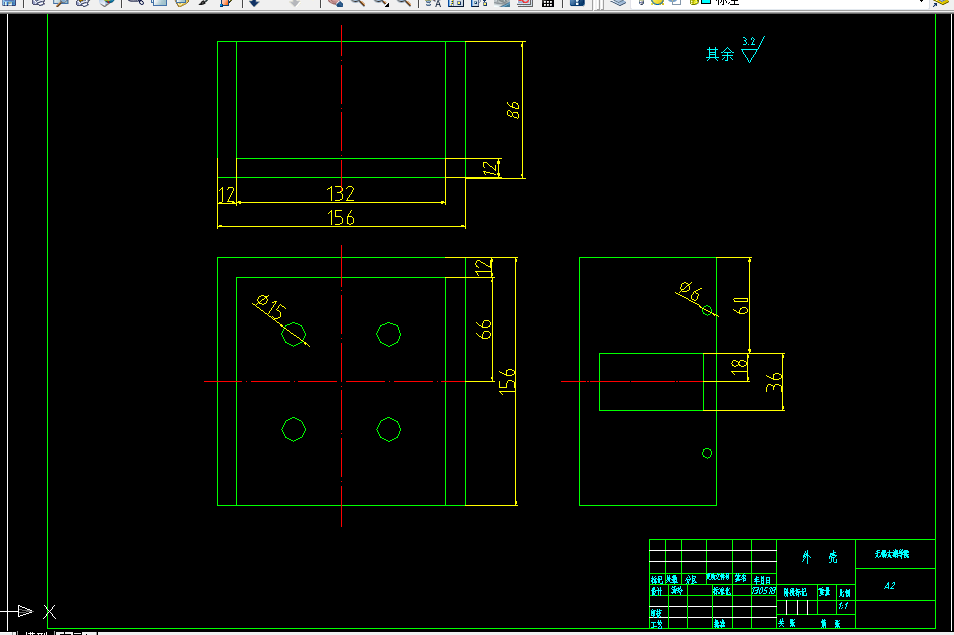
Task: Click the greyed Redo arrow
Action: pyautogui.click(x=294, y=2)
